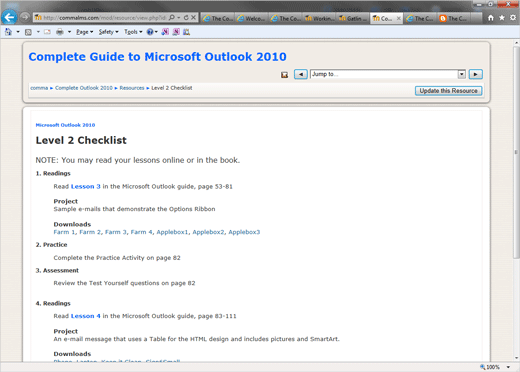Stop loading with the address bar X
This screenshot has width=520, height=372.
[x=193, y=18]
